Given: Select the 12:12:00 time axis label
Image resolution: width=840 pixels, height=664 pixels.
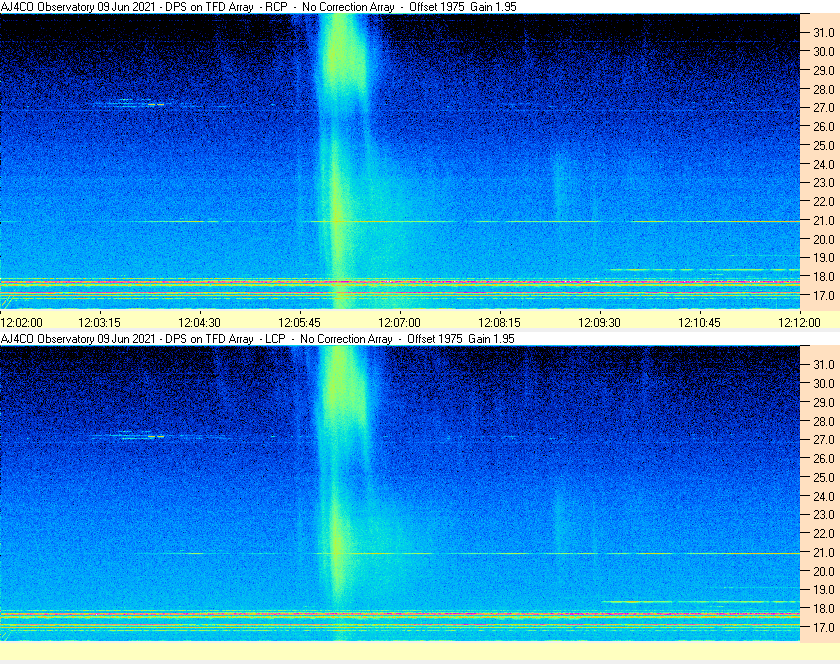Looking at the screenshot, I should tap(799, 323).
